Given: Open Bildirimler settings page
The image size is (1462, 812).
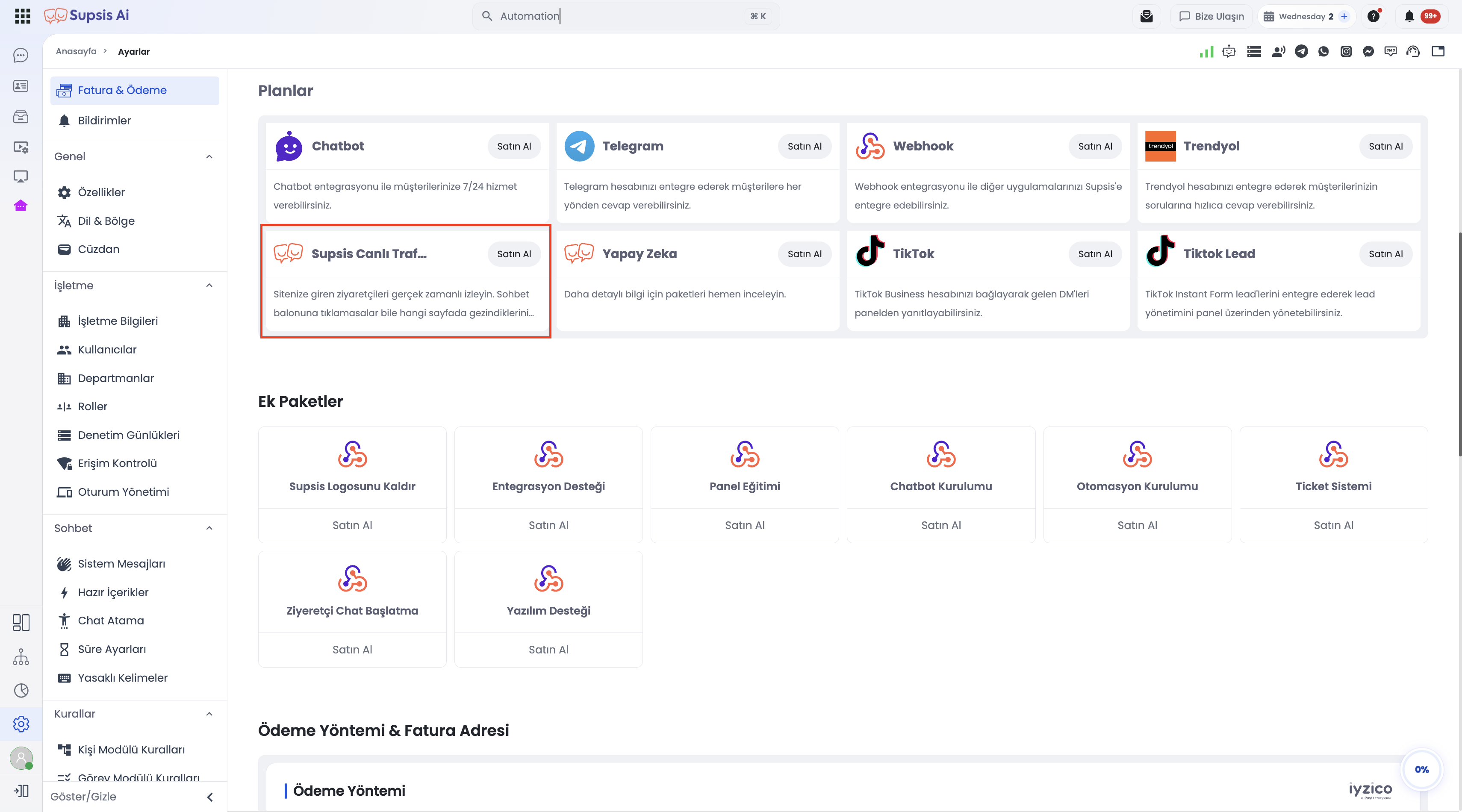Looking at the screenshot, I should [135, 120].
